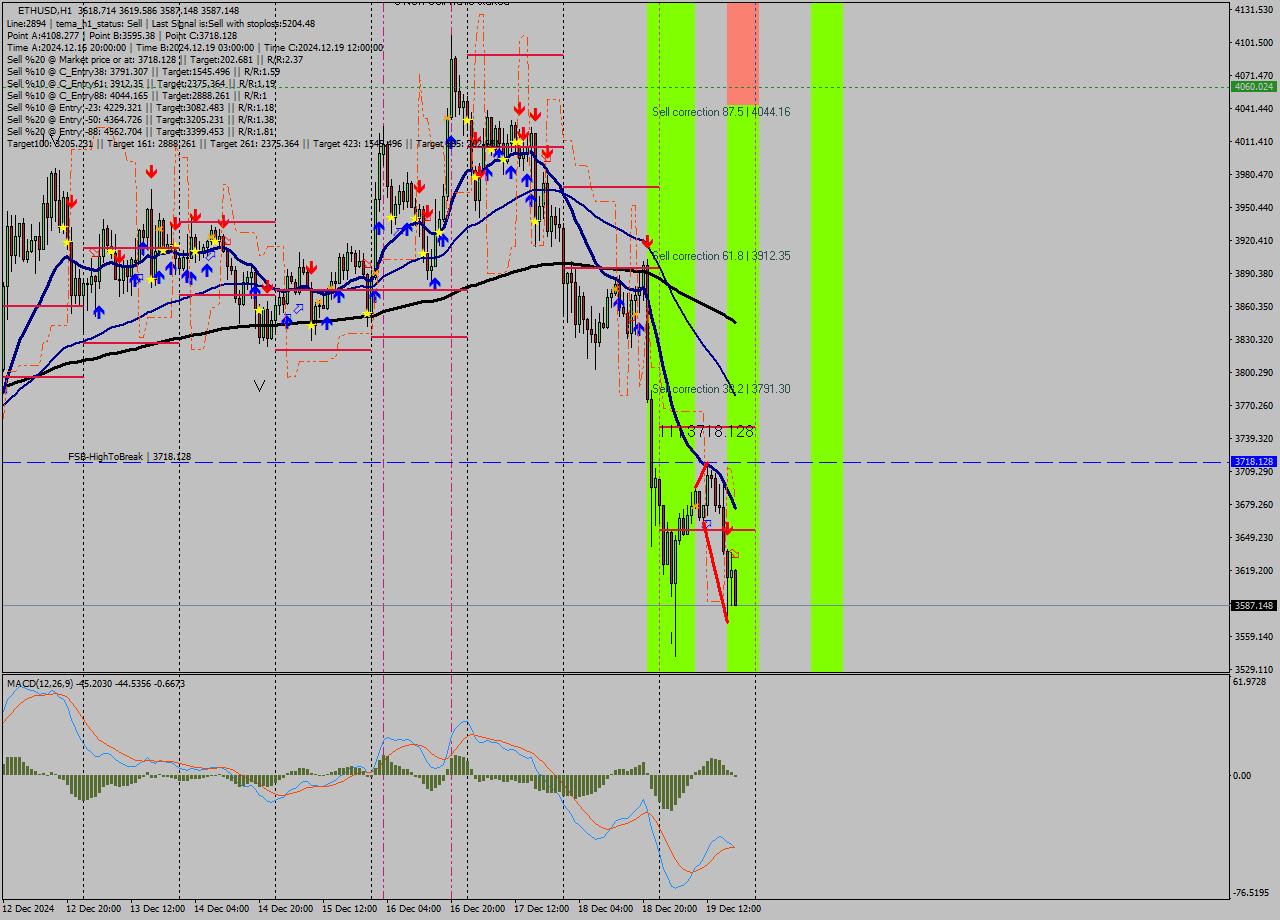Click the red shaded zone near 4060
This screenshot has width=1280, height=920.
coord(742,53)
